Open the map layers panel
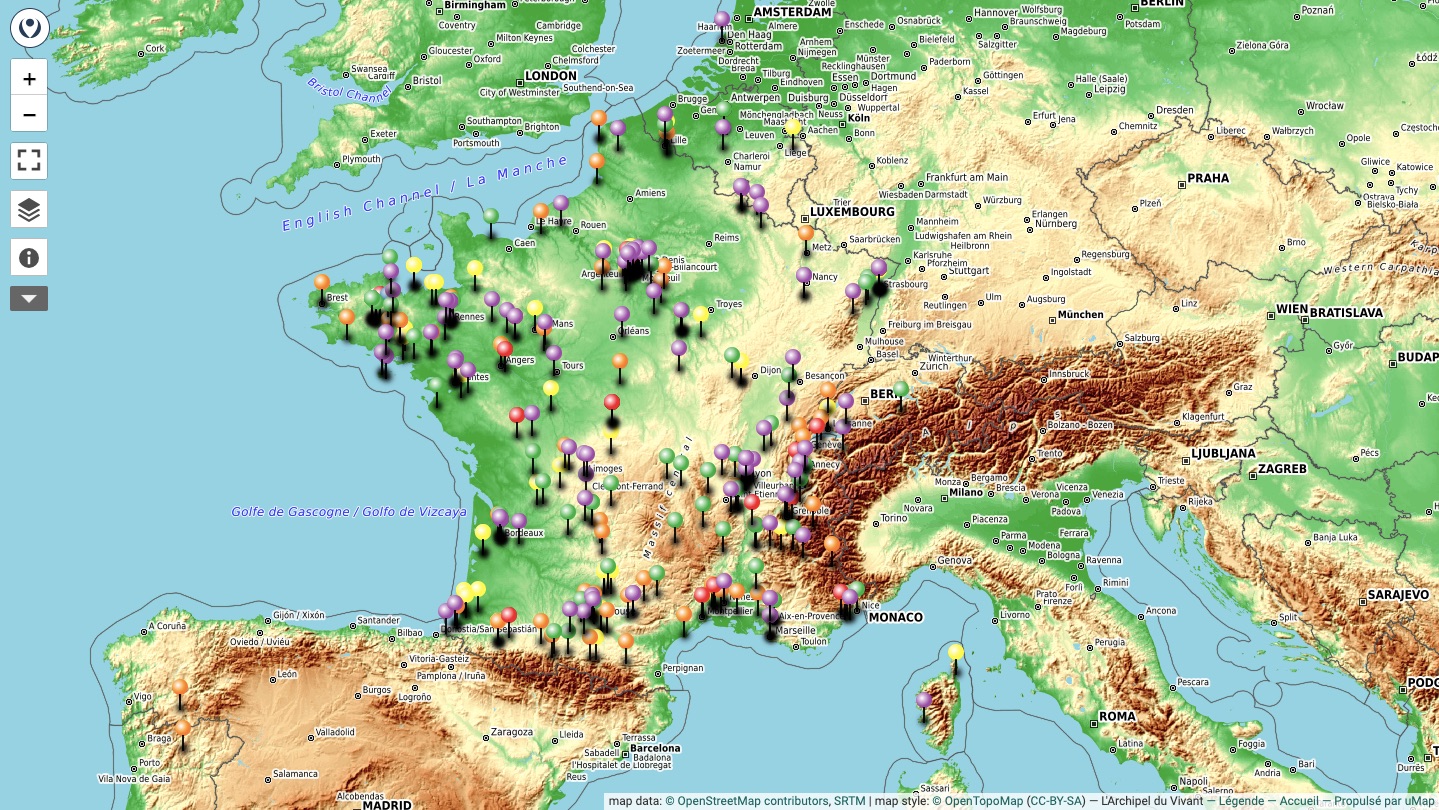Viewport: 1439px width, 810px height. click(29, 209)
